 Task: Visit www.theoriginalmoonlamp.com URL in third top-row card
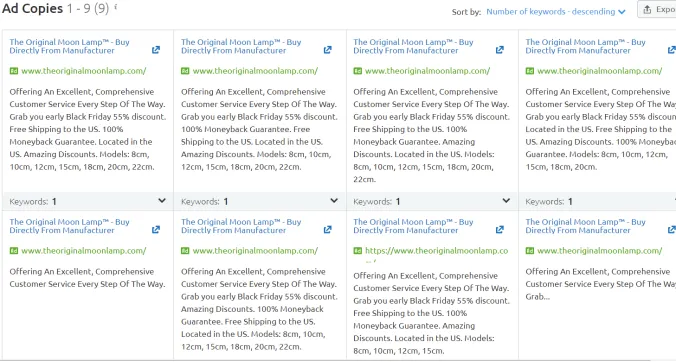point(427,71)
